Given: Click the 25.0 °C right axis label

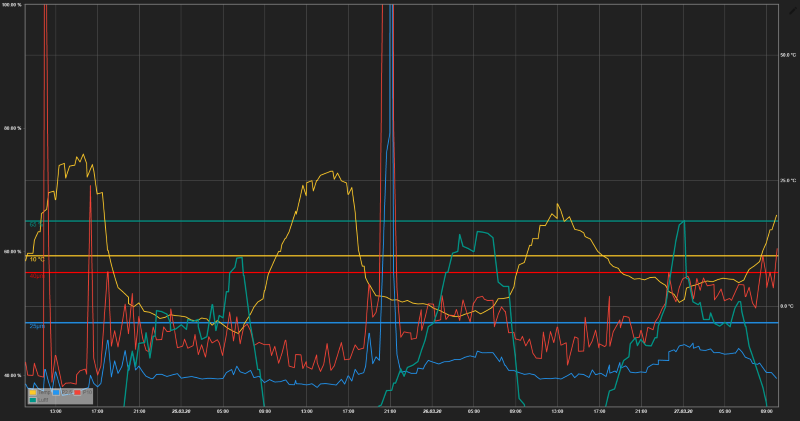Looking at the screenshot, I should tap(788, 181).
